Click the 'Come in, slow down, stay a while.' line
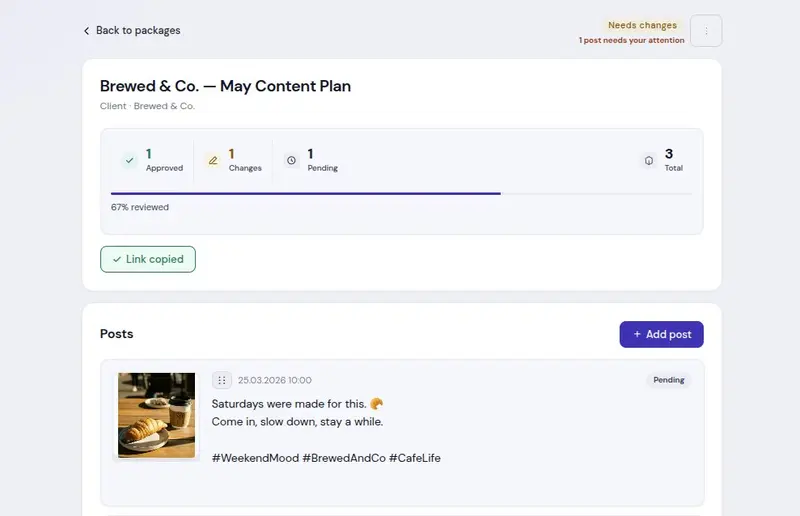Image resolution: width=800 pixels, height=516 pixels. tap(297, 422)
